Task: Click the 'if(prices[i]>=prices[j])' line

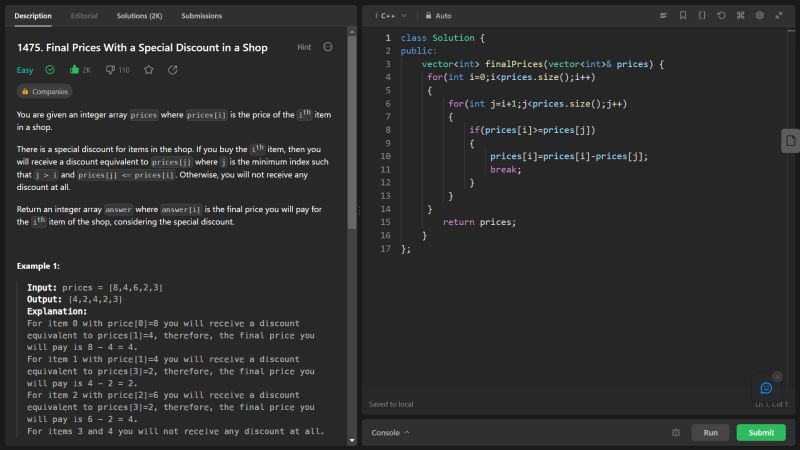Action: point(532,130)
